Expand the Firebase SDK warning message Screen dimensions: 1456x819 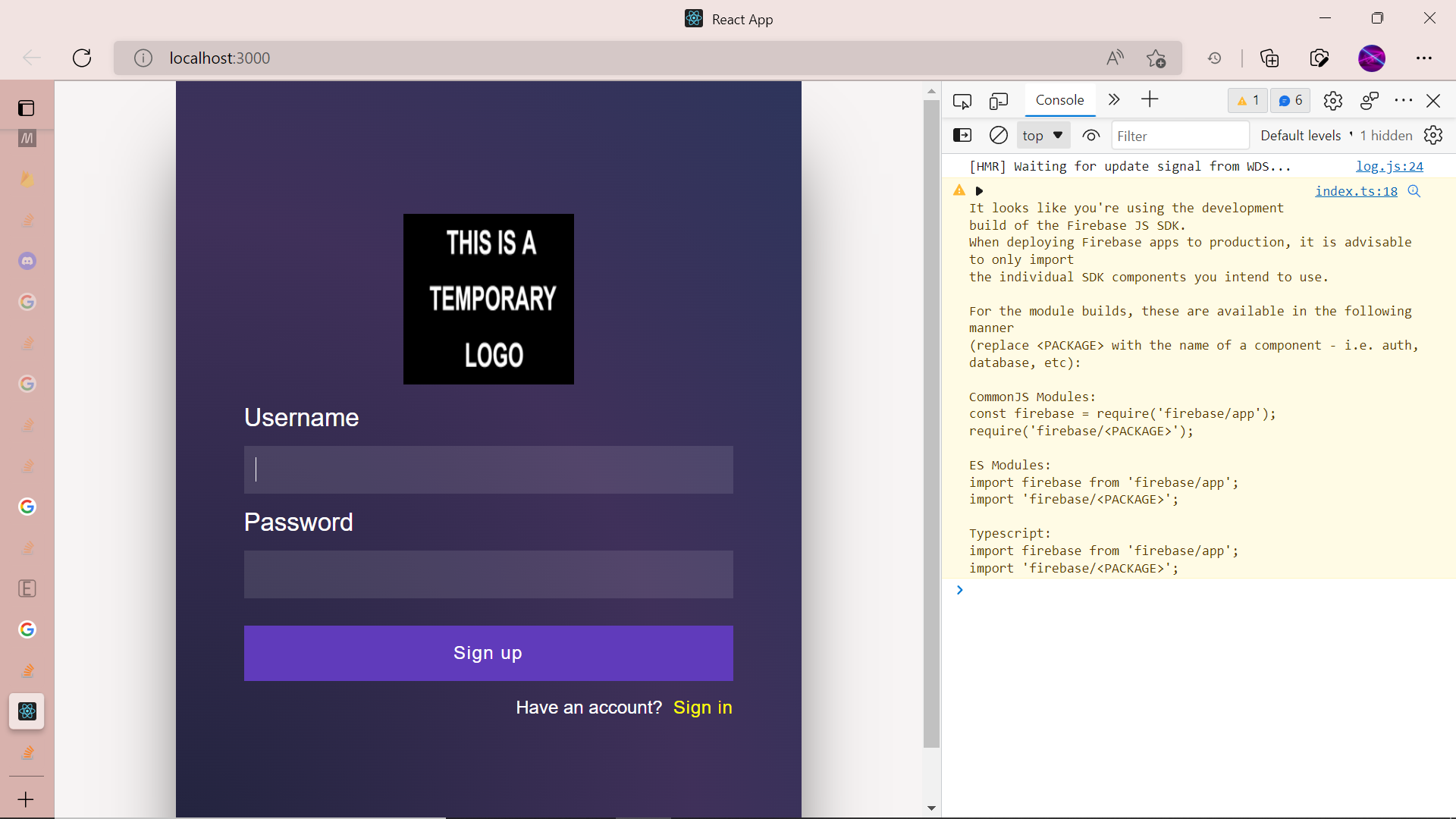(979, 191)
